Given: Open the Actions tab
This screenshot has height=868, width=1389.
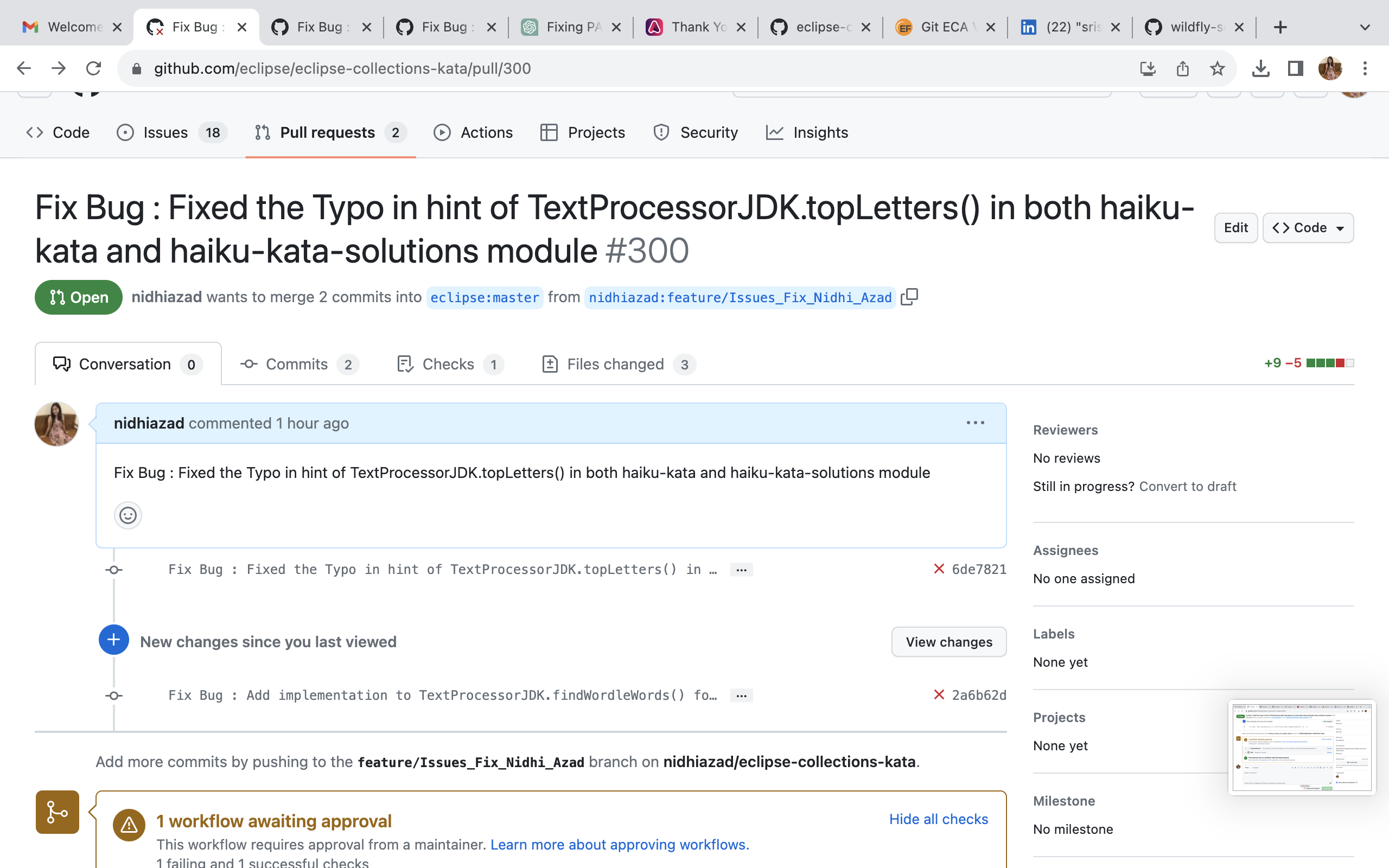Looking at the screenshot, I should (474, 132).
